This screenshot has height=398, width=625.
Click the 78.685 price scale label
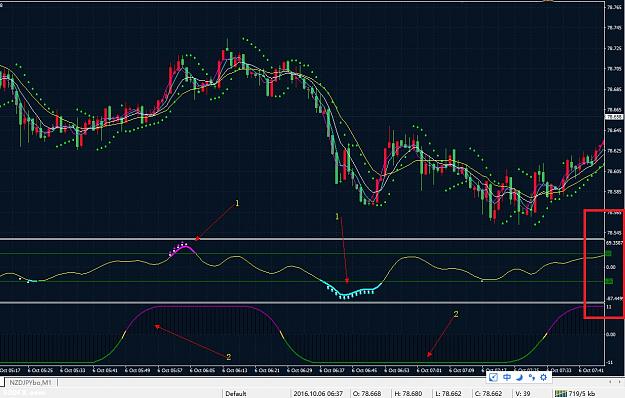[x=614, y=89]
